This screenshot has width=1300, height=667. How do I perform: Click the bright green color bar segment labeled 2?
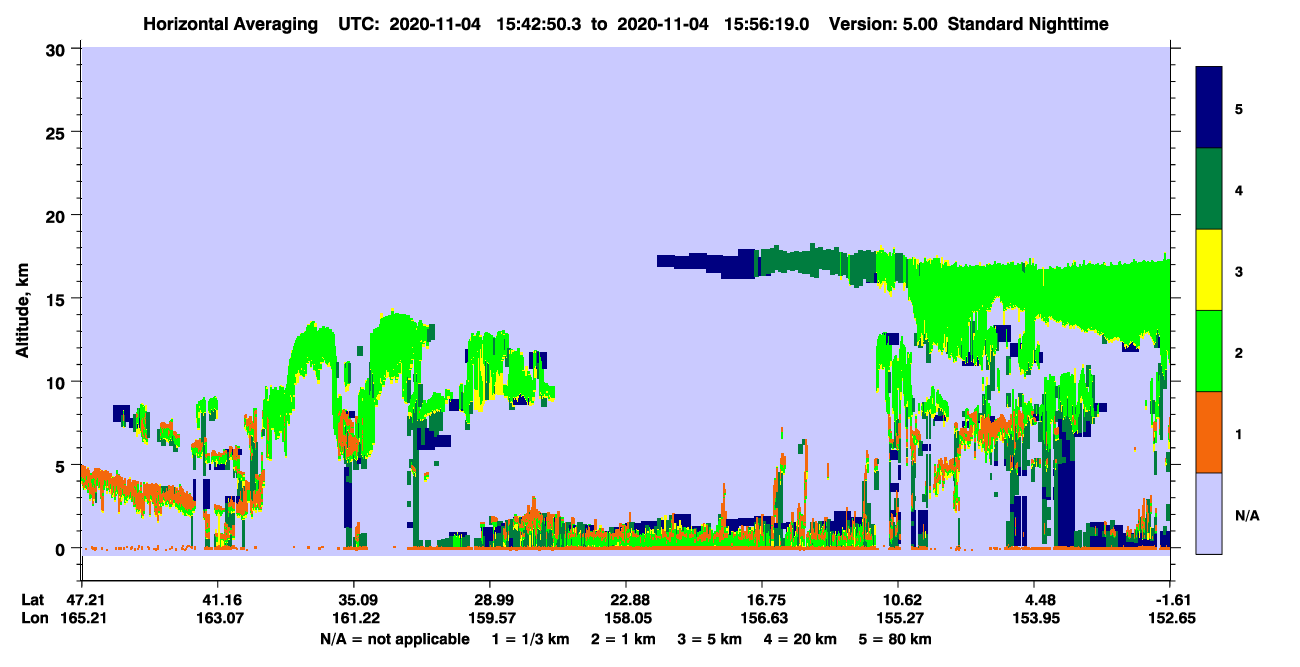coord(1209,350)
